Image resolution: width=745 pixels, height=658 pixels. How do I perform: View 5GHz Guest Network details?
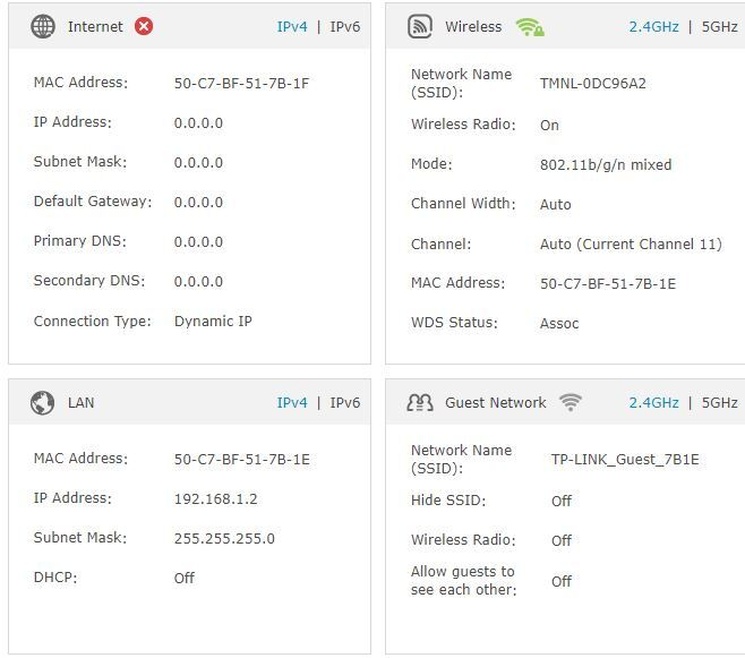pyautogui.click(x=720, y=403)
